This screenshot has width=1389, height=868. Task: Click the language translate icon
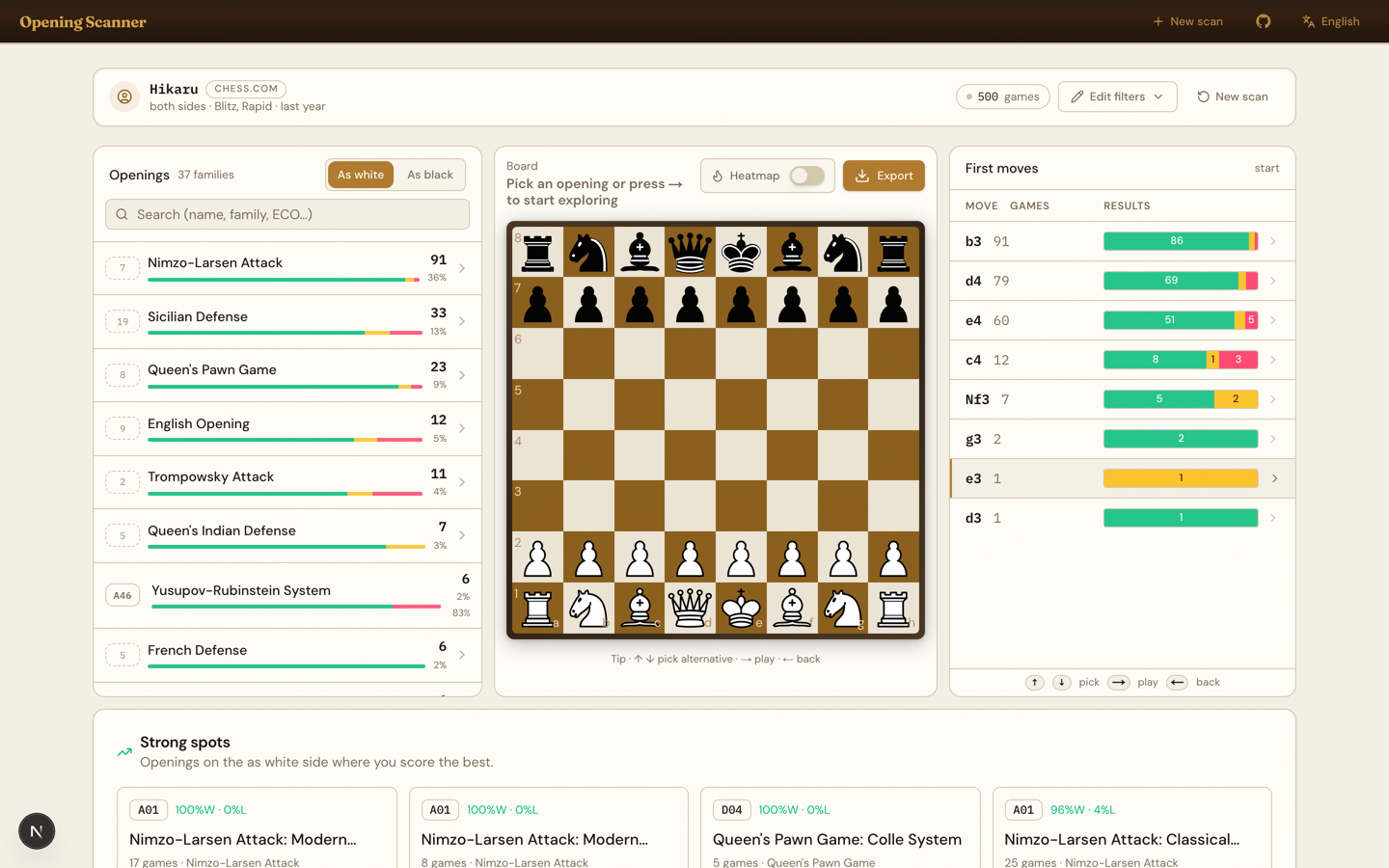1309,21
